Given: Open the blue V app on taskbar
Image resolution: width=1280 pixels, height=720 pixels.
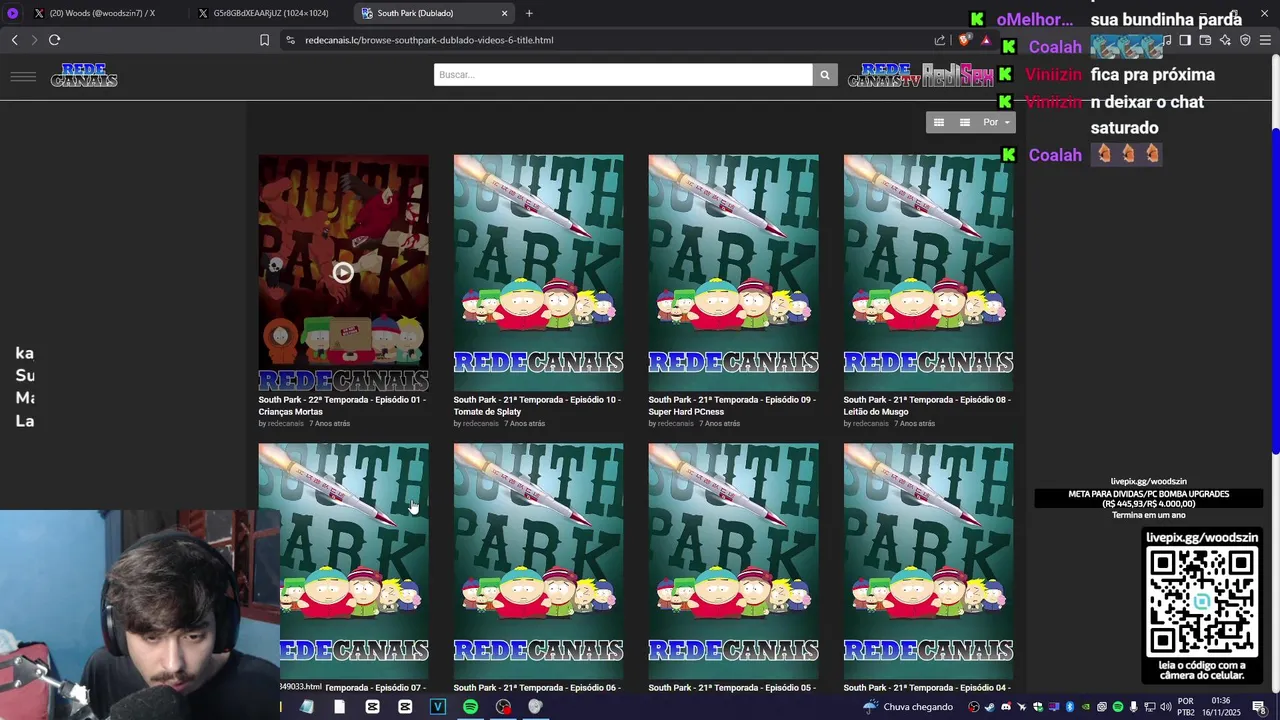Looking at the screenshot, I should pos(437,707).
